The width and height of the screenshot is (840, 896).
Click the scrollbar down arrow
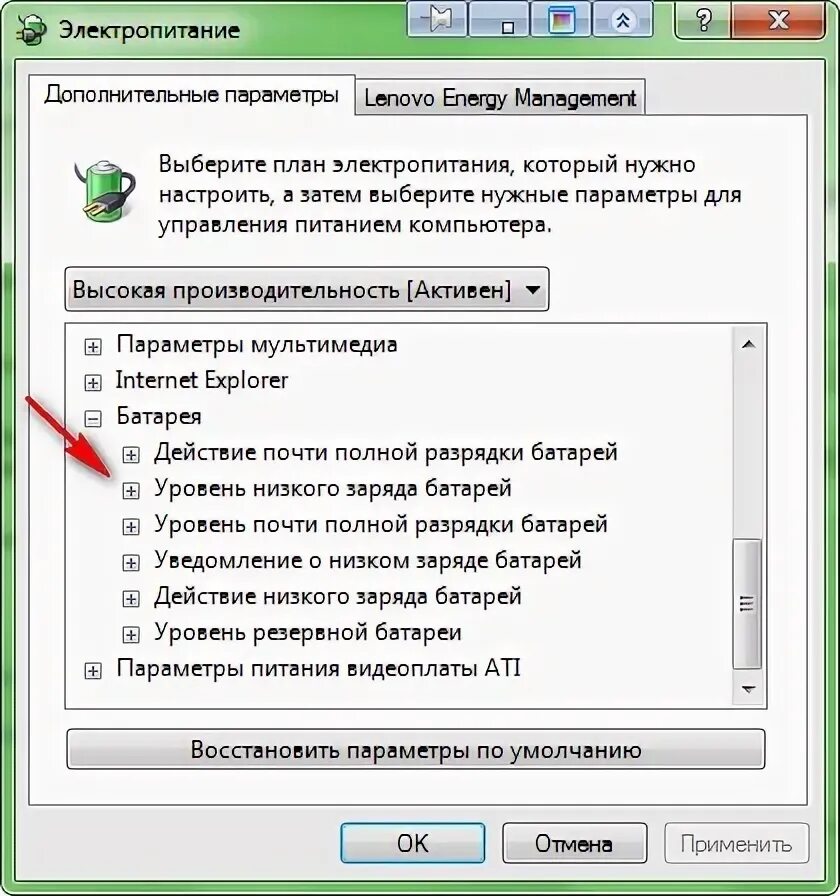pyautogui.click(x=748, y=689)
